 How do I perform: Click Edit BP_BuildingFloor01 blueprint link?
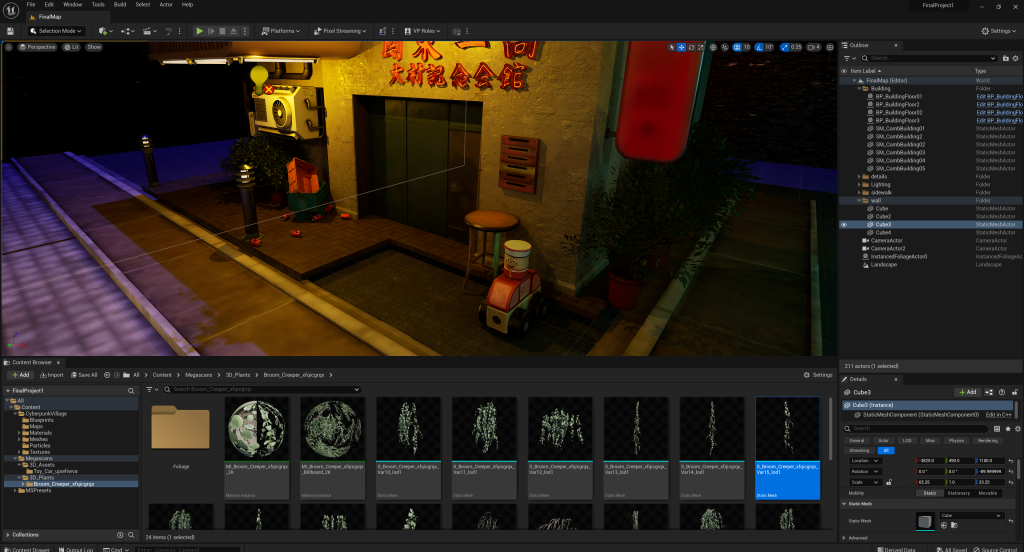coord(999,97)
